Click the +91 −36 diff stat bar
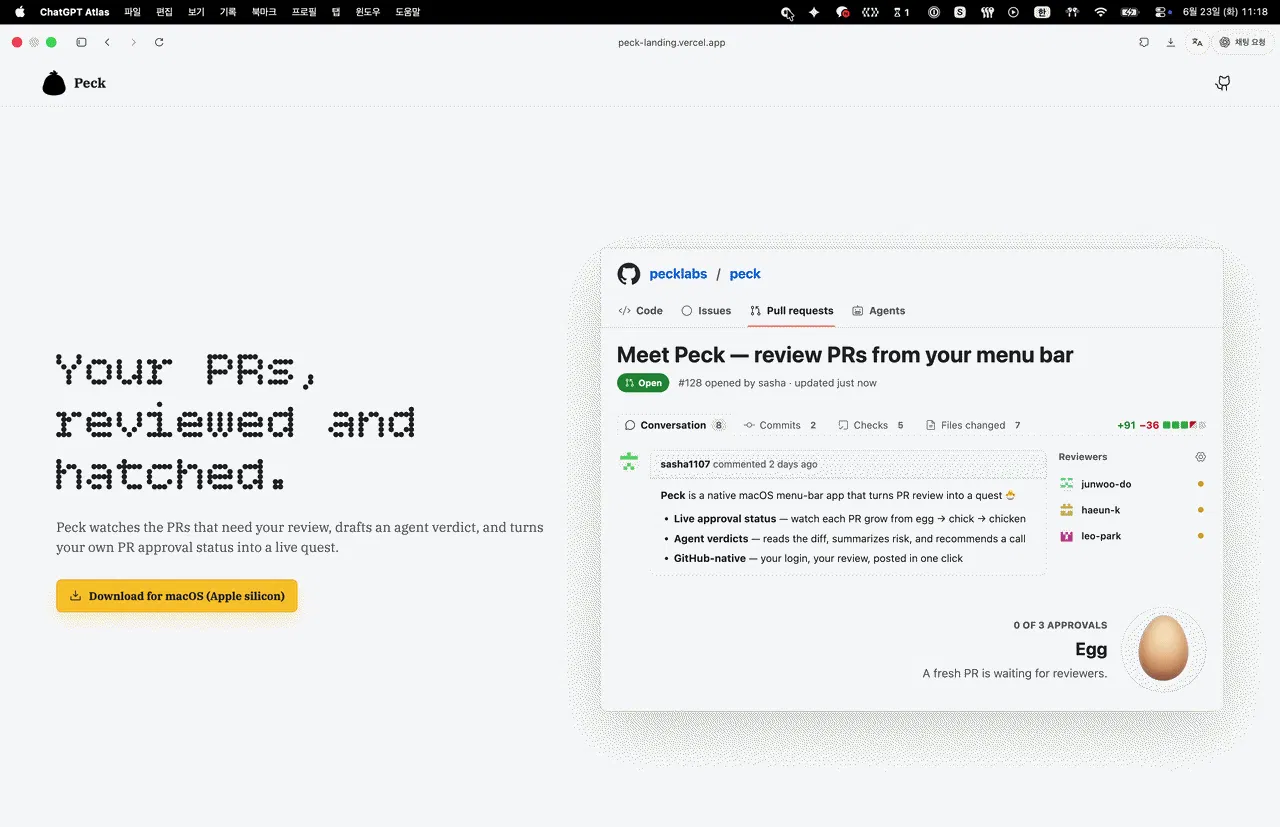Image resolution: width=1280 pixels, height=827 pixels. click(1161, 425)
